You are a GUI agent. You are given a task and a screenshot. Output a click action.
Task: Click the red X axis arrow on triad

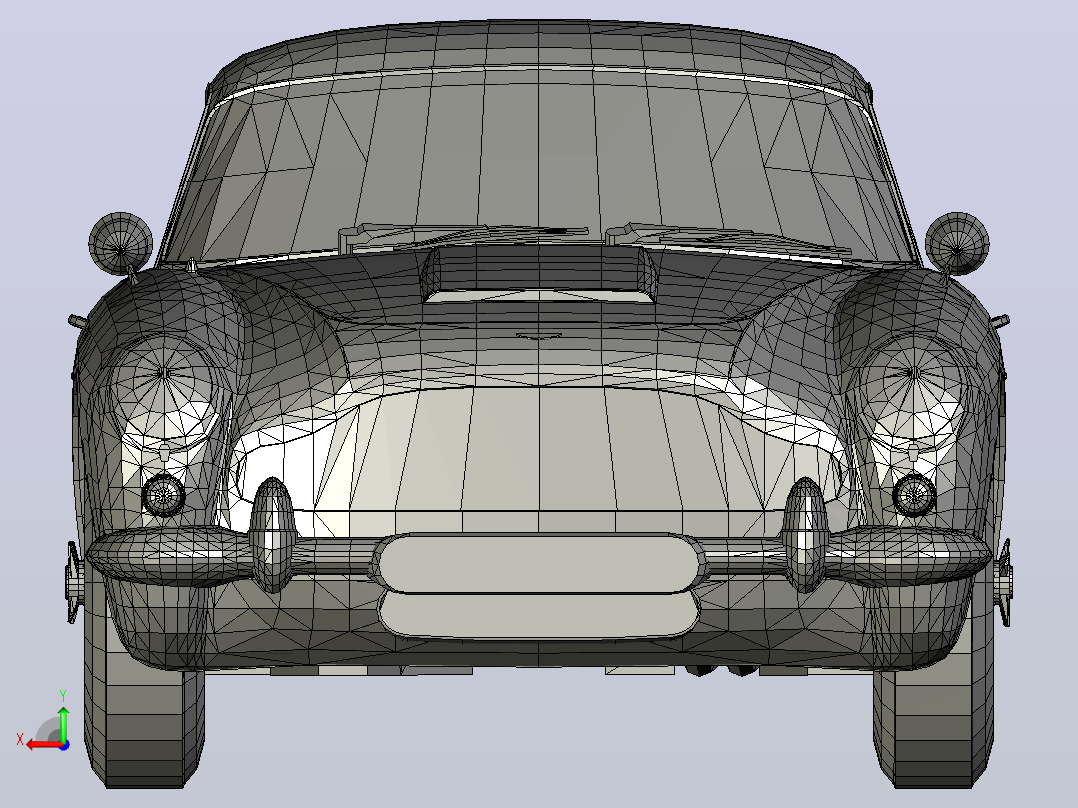(x=43, y=745)
